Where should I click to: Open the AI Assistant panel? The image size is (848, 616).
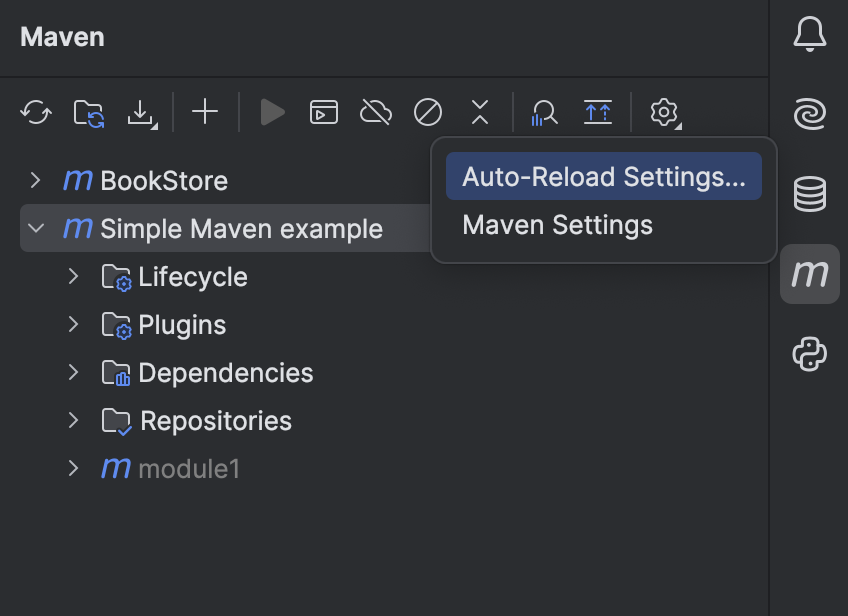[810, 114]
